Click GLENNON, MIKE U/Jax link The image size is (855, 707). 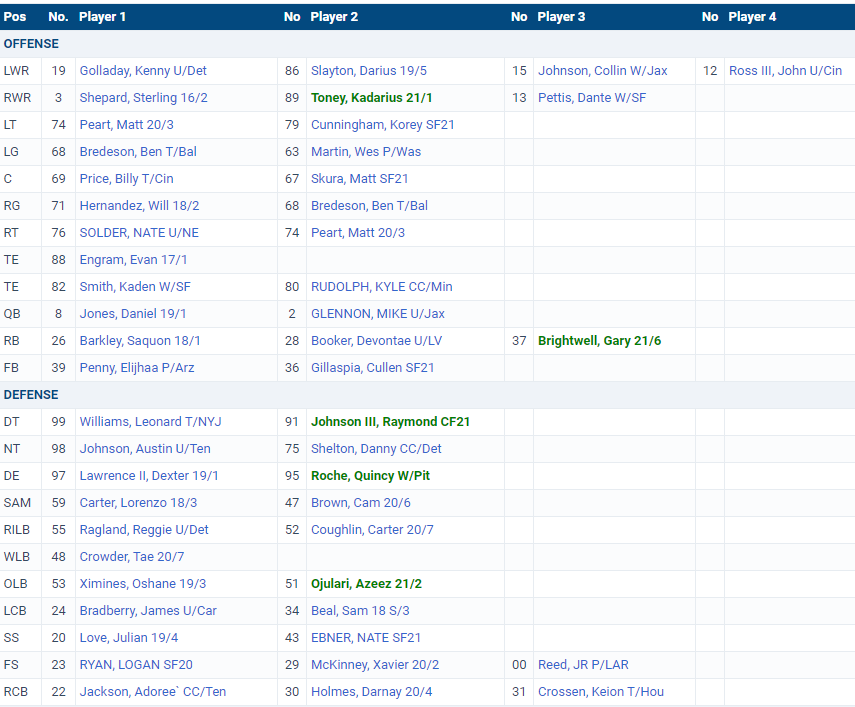(378, 314)
